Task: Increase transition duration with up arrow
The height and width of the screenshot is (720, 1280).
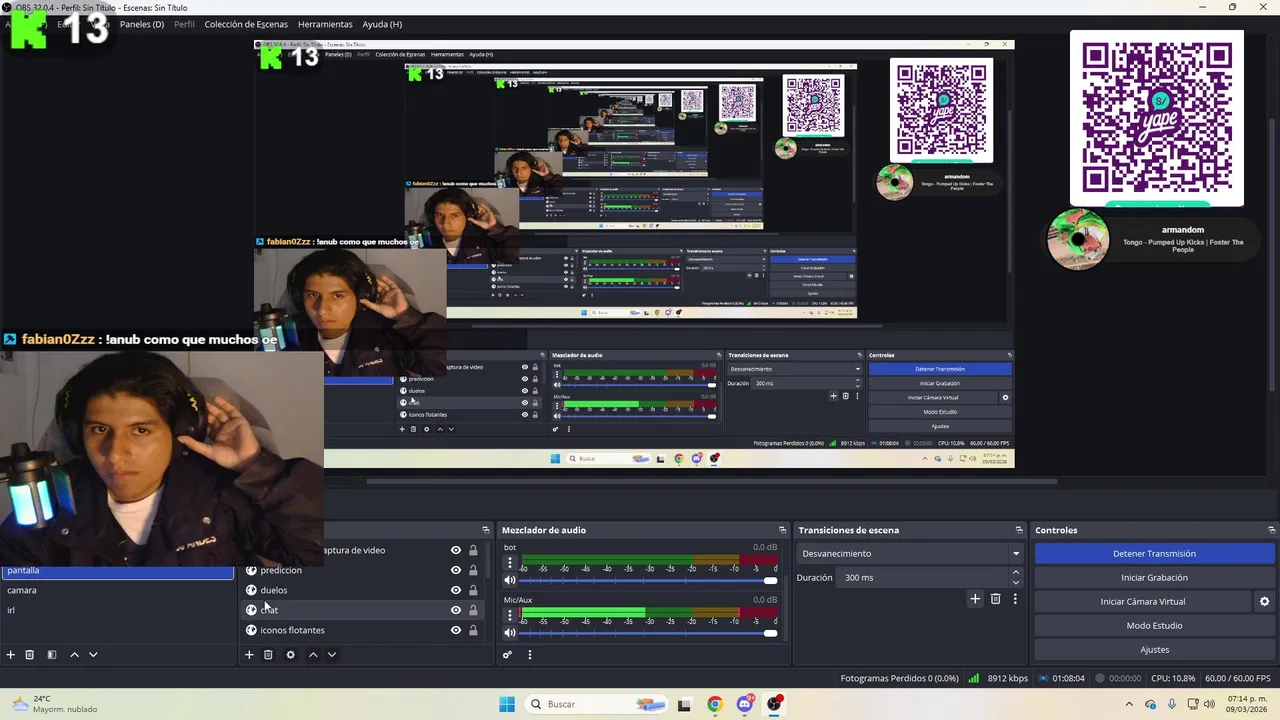Action: pyautogui.click(x=1016, y=573)
